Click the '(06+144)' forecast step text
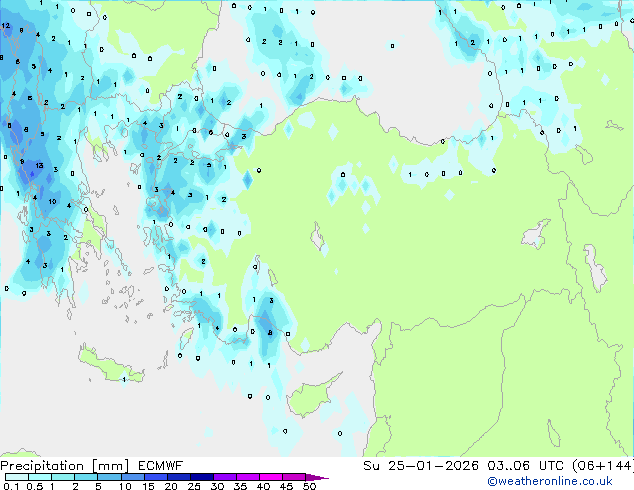The height and width of the screenshot is (490, 634). point(603,466)
